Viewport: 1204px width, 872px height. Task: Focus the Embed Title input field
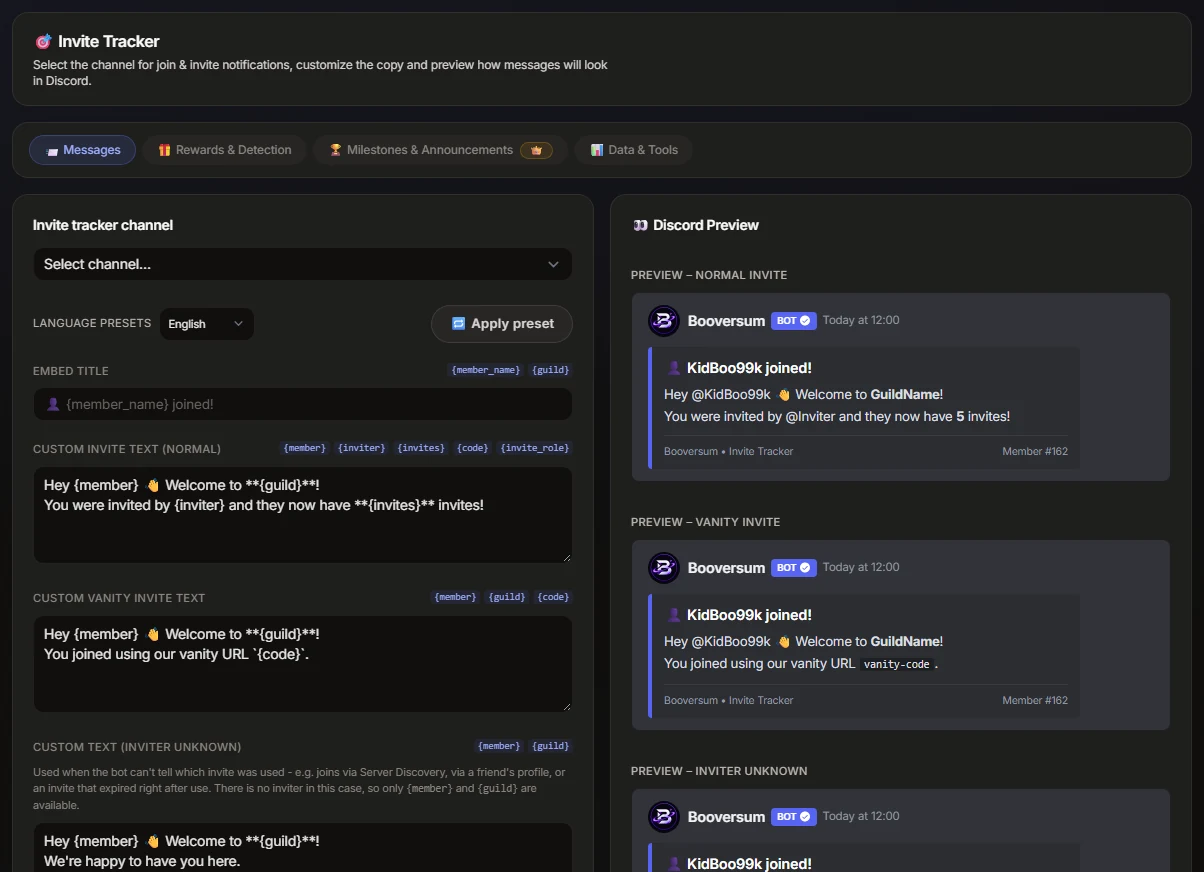[x=302, y=404]
